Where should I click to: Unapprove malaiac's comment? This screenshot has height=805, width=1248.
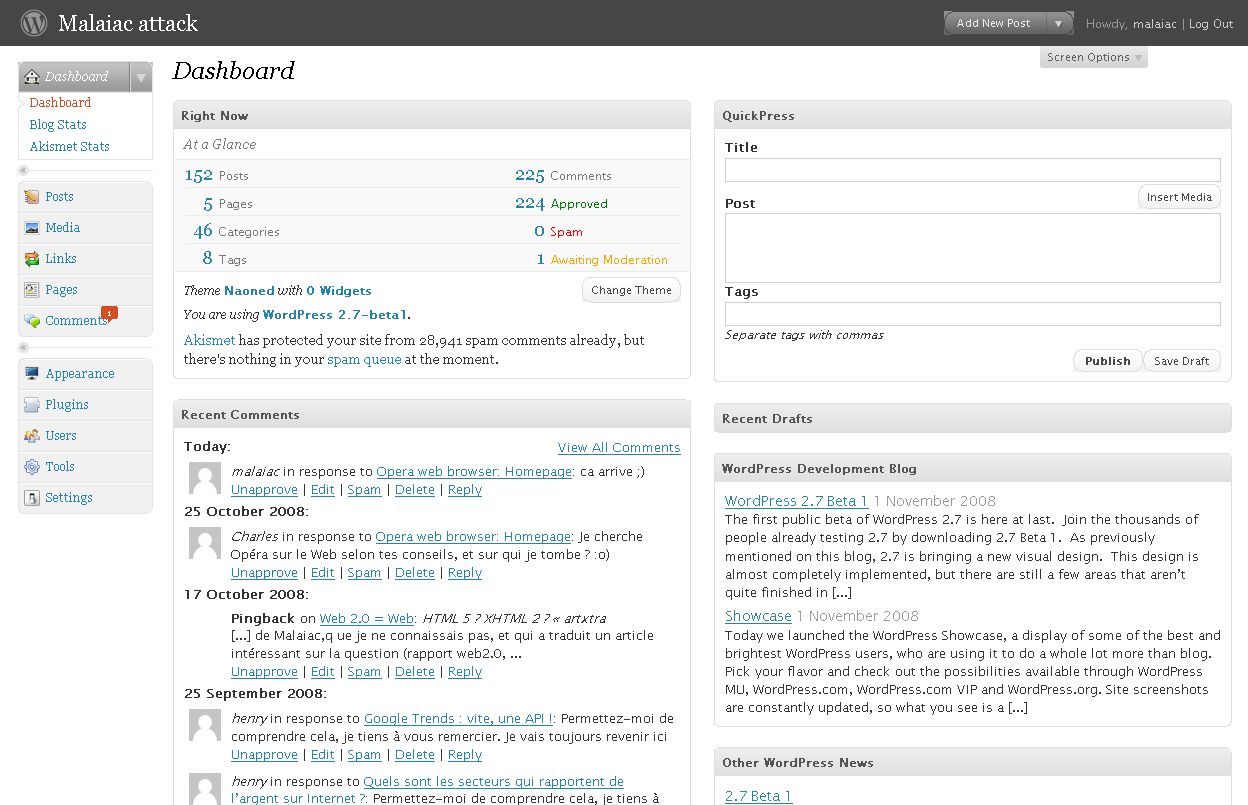point(264,490)
